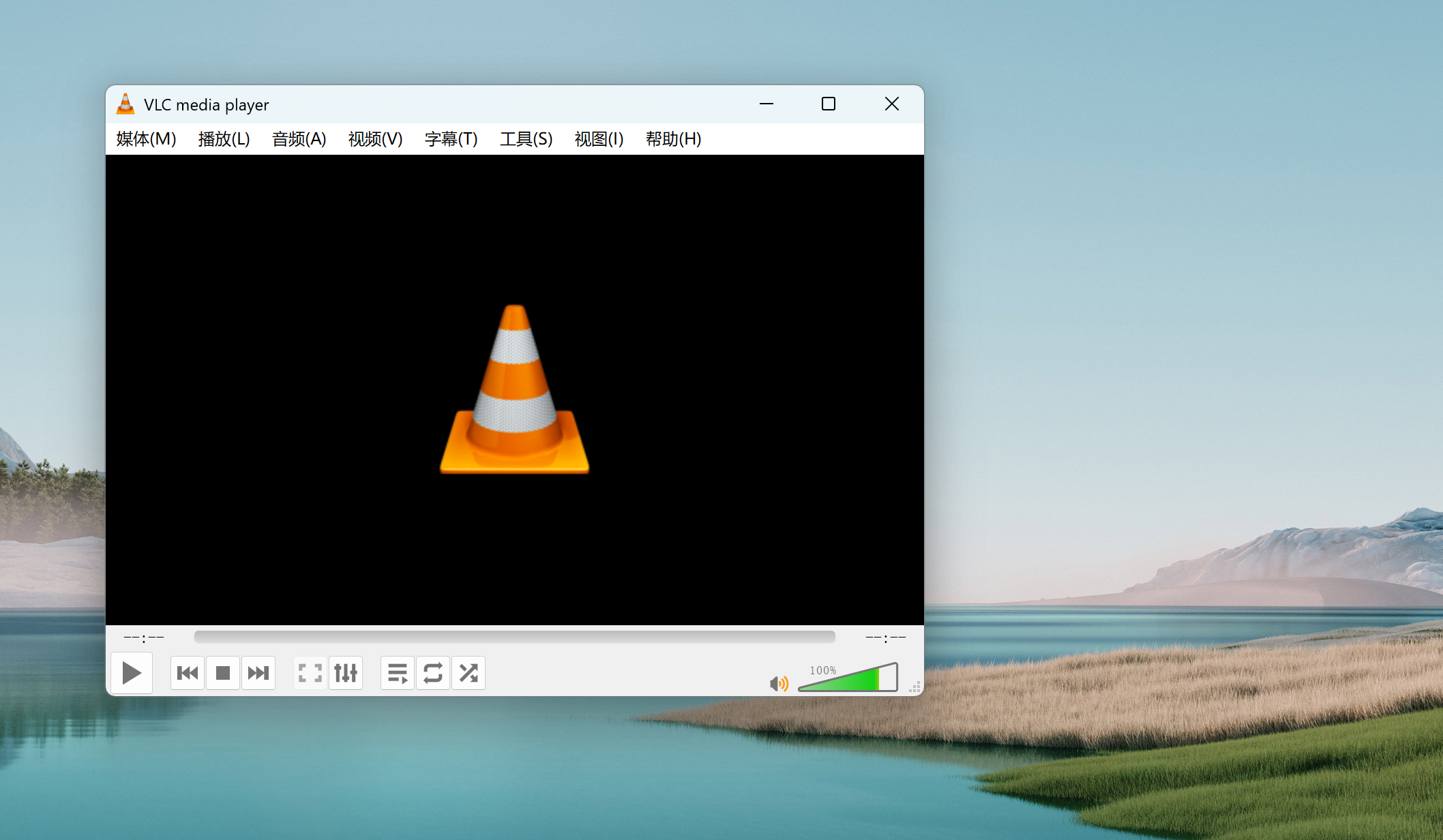The image size is (1443, 840).
Task: Maximize the VLC media player window
Action: pyautogui.click(x=829, y=104)
